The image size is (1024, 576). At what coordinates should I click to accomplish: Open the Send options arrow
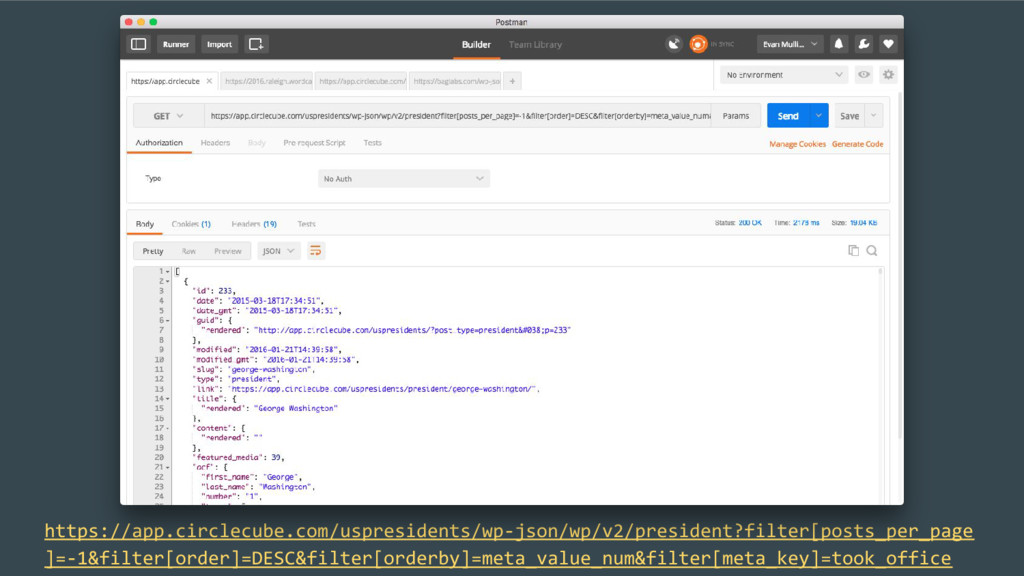tap(819, 116)
